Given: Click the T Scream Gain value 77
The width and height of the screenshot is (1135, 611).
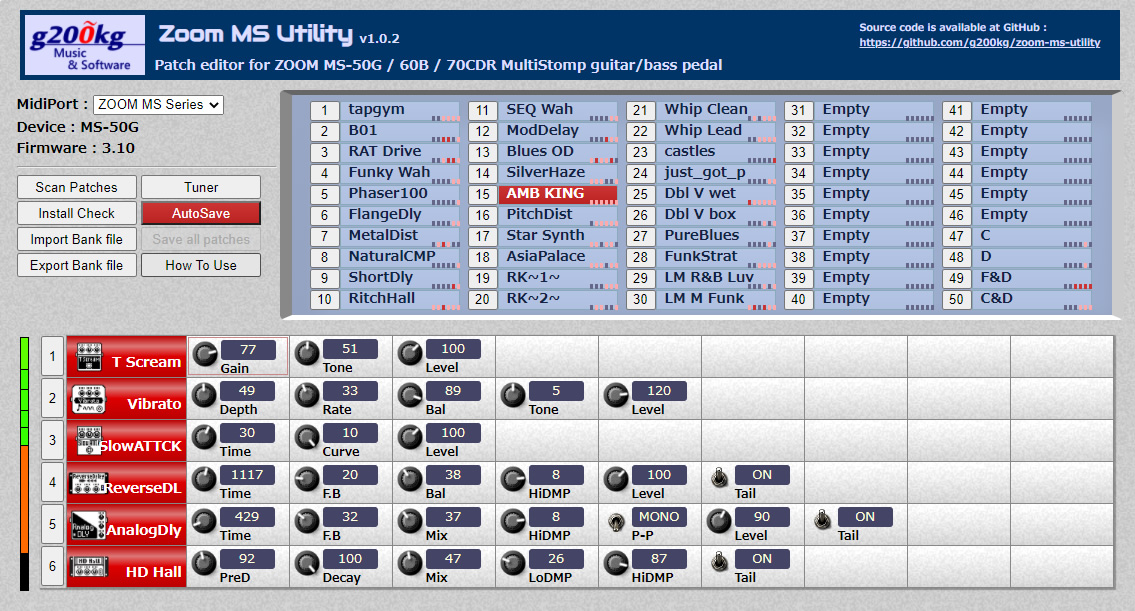Looking at the screenshot, I should [x=248, y=350].
